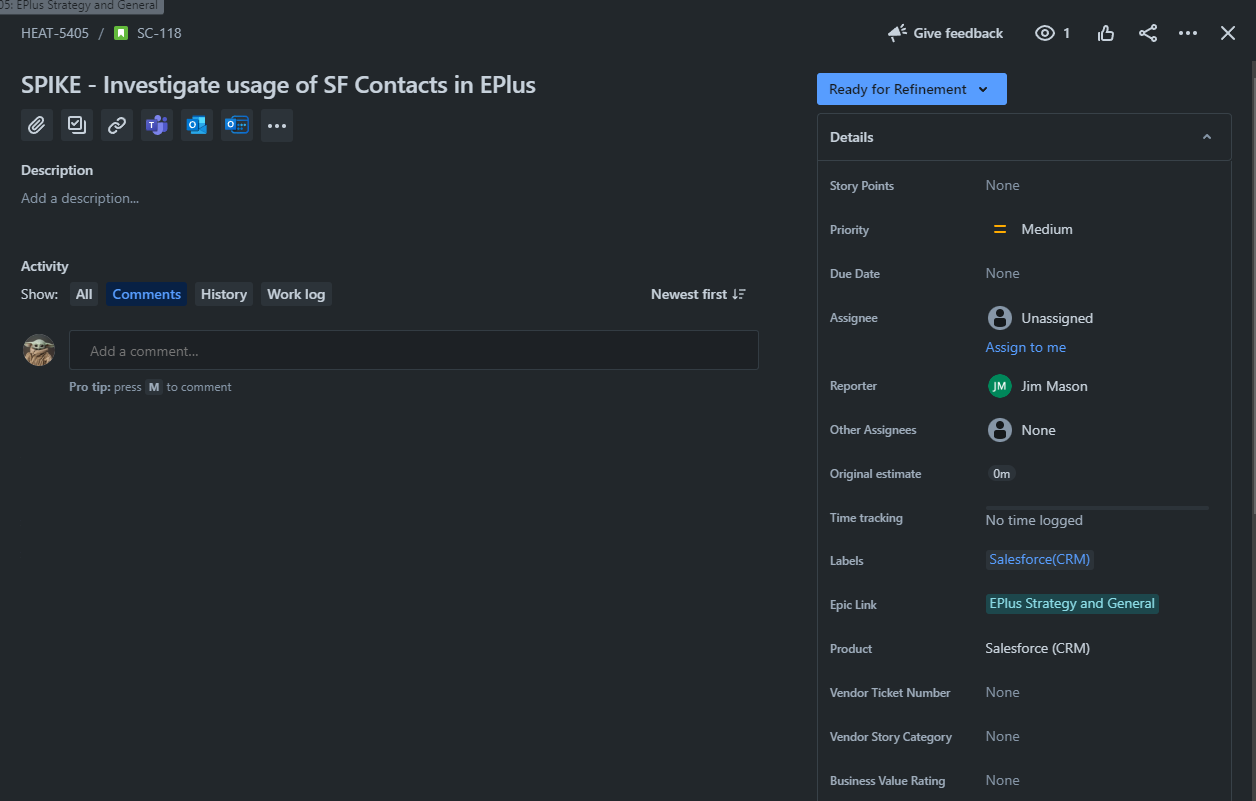Viewport: 1256px width, 801px height.
Task: Add a child issue checklist icon
Action: [77, 125]
